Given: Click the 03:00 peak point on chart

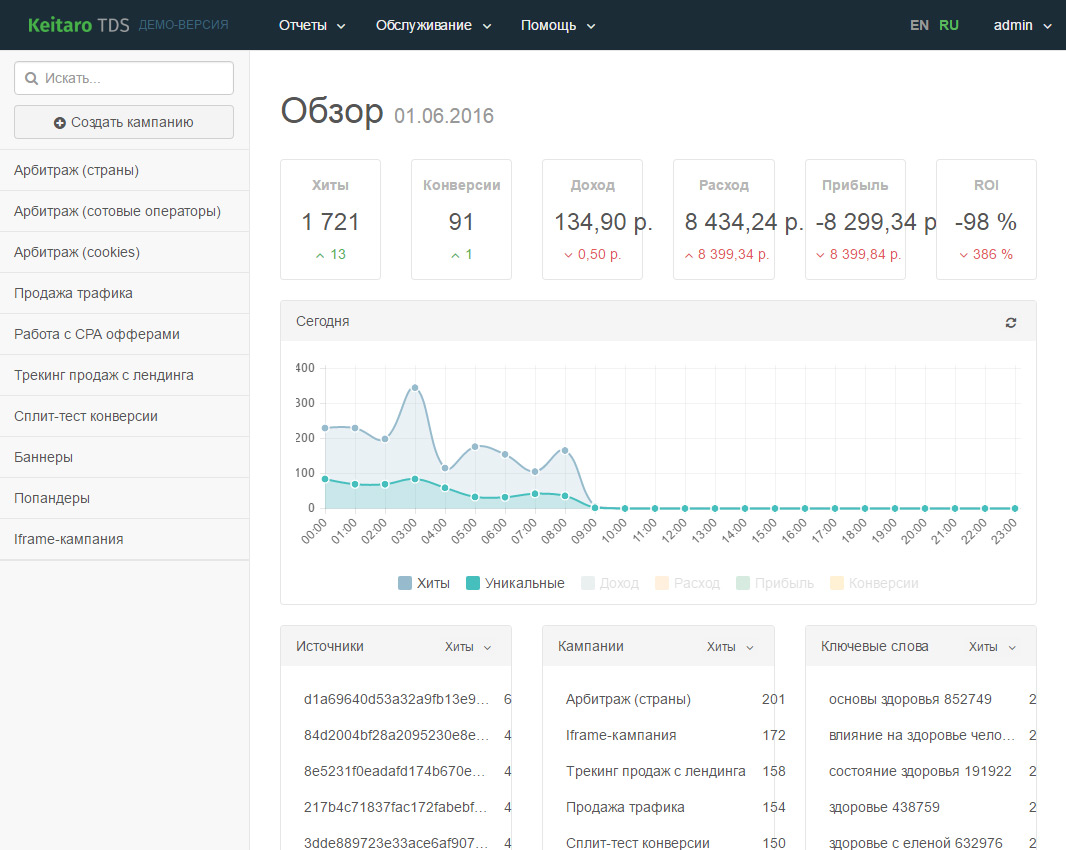Looking at the screenshot, I should 415,388.
